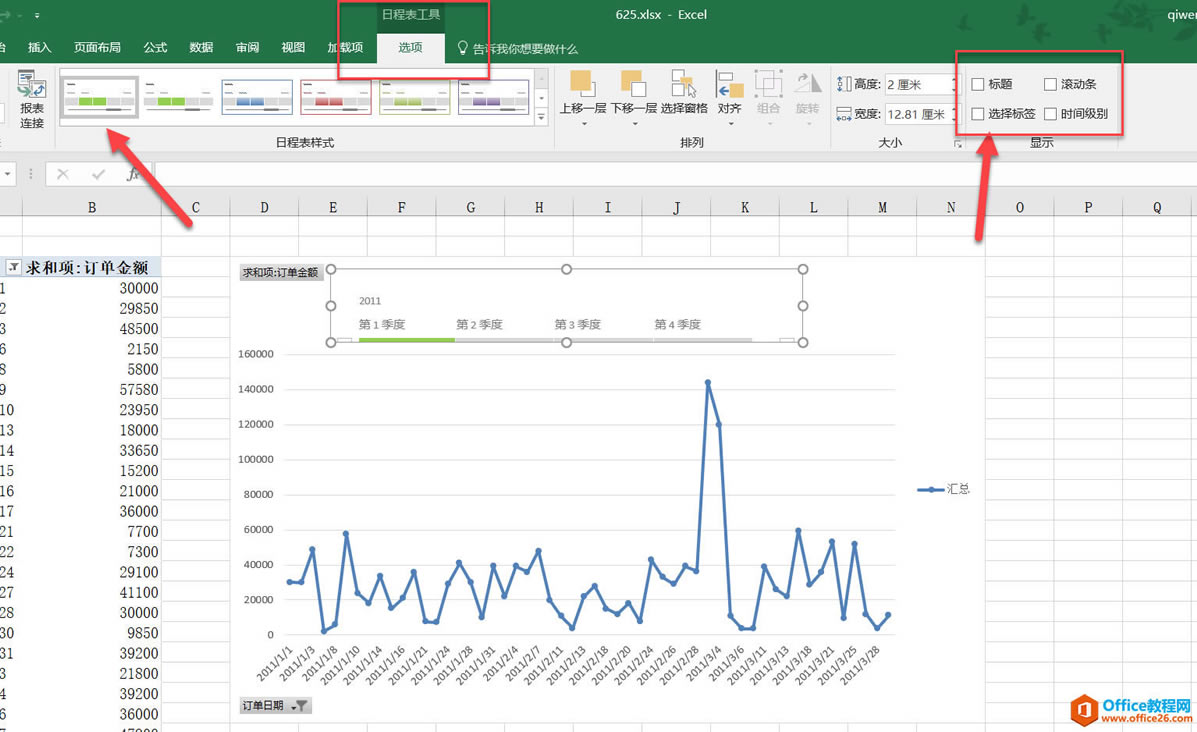
Task: Open the timeline style gallery more dropdown
Action: (x=541, y=116)
